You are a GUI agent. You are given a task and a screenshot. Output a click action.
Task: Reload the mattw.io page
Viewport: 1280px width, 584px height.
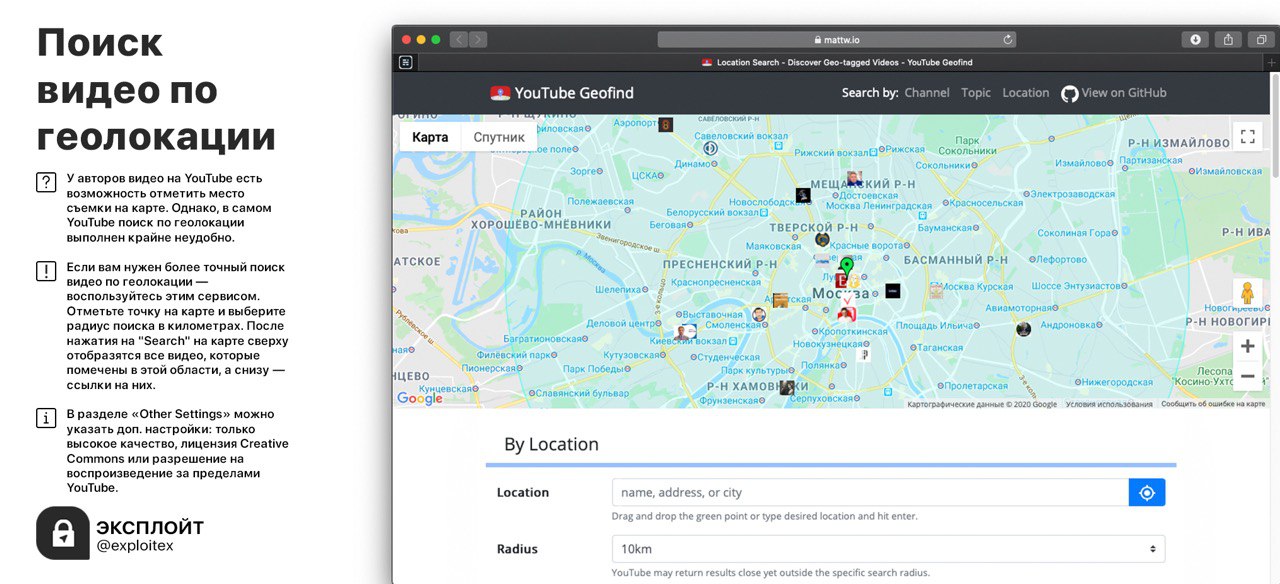(x=1007, y=40)
